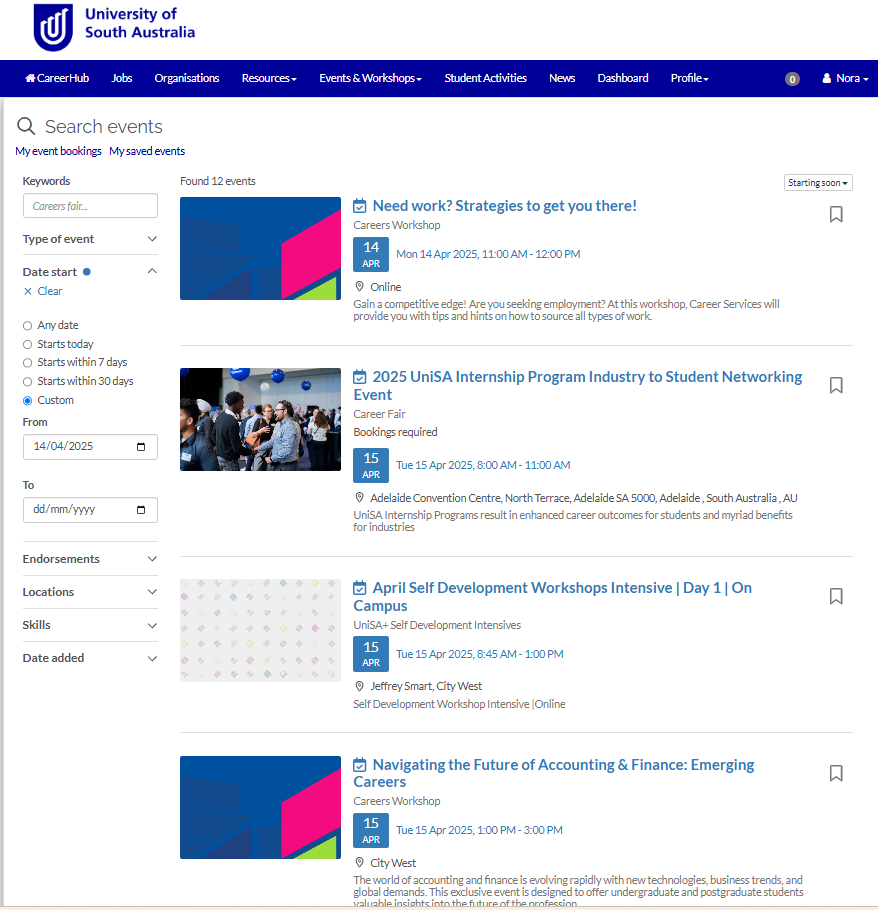Expand the Endorsements filter
878x910 pixels.
pos(90,559)
